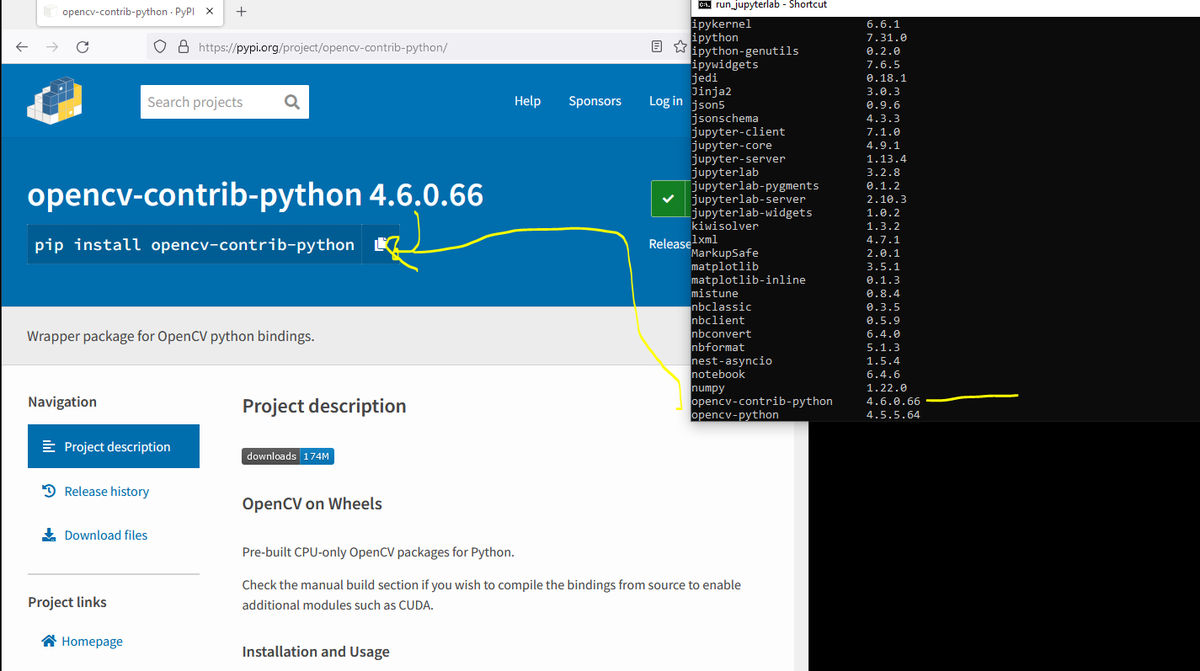This screenshot has height=671, width=1200.
Task: Click numpy row in the terminal
Action: point(799,388)
